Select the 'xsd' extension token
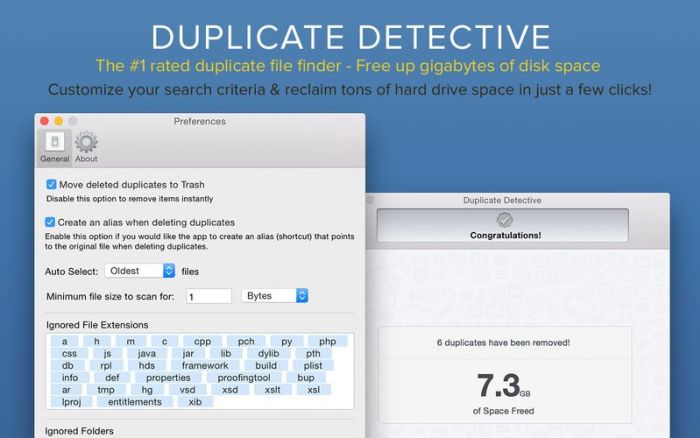700x438 pixels. tap(230, 389)
